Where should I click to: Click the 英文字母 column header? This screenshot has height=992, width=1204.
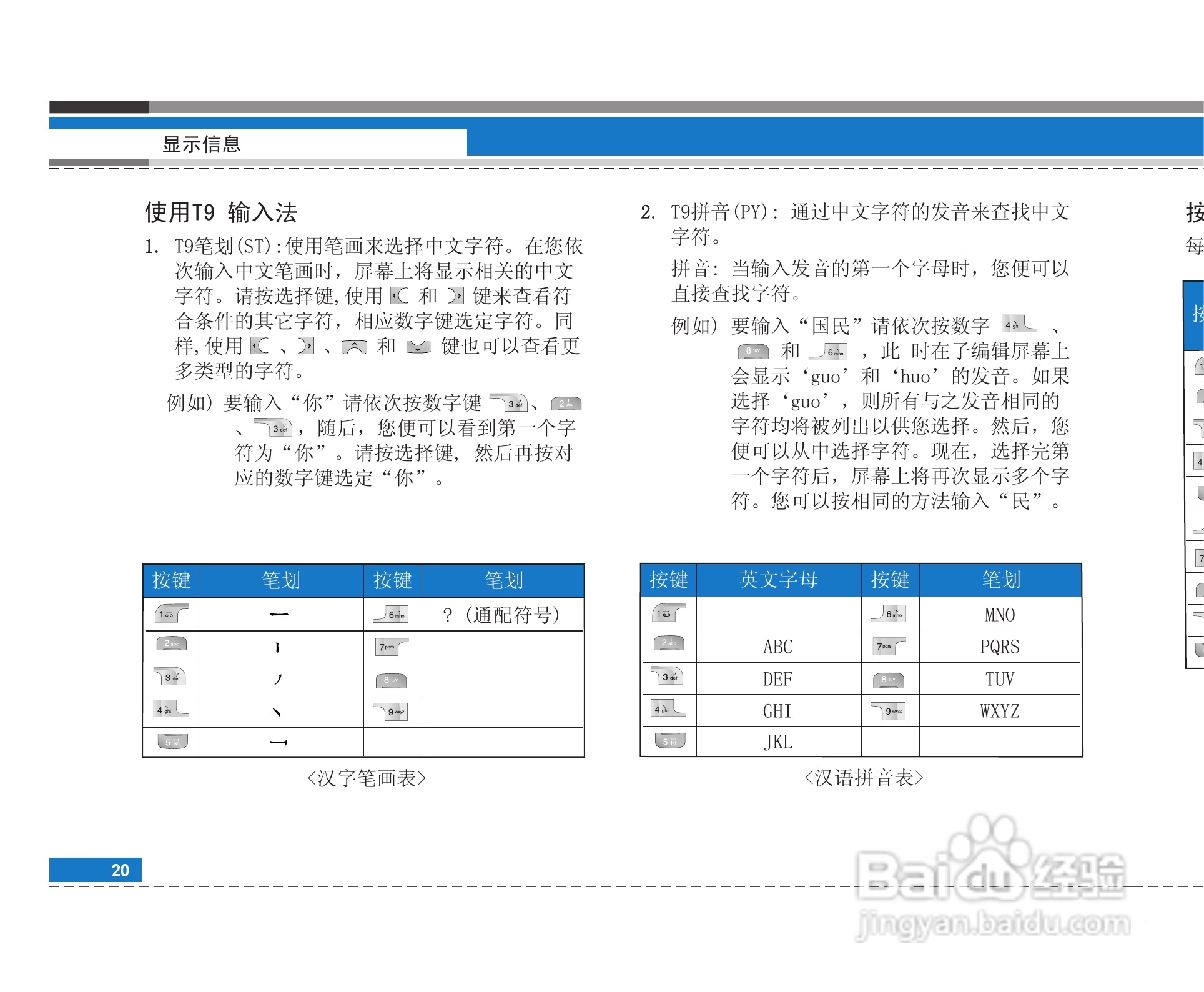778,580
